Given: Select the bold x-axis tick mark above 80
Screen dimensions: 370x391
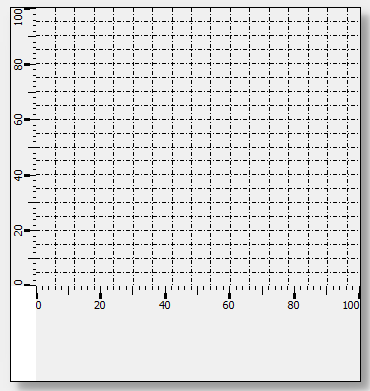Looking at the screenshot, I should (x=294, y=296).
